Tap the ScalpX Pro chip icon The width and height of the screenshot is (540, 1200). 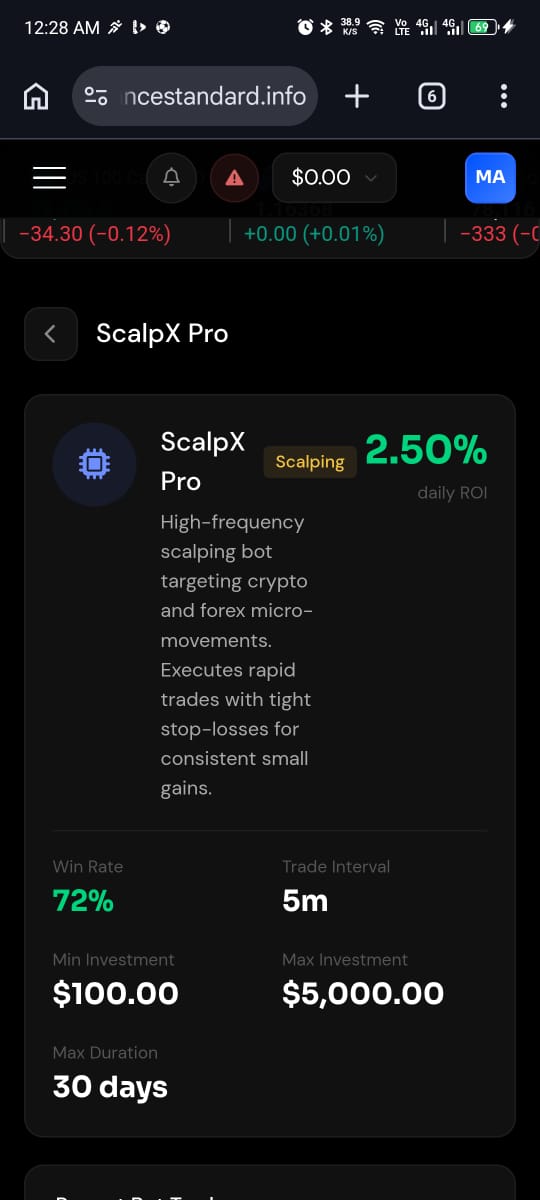(94, 464)
